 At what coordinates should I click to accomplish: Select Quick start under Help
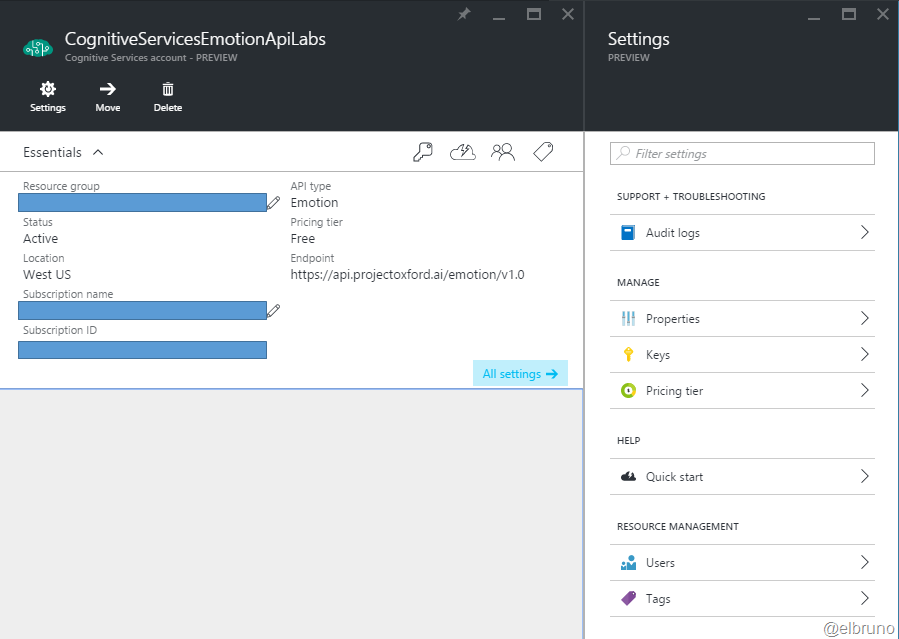674,477
